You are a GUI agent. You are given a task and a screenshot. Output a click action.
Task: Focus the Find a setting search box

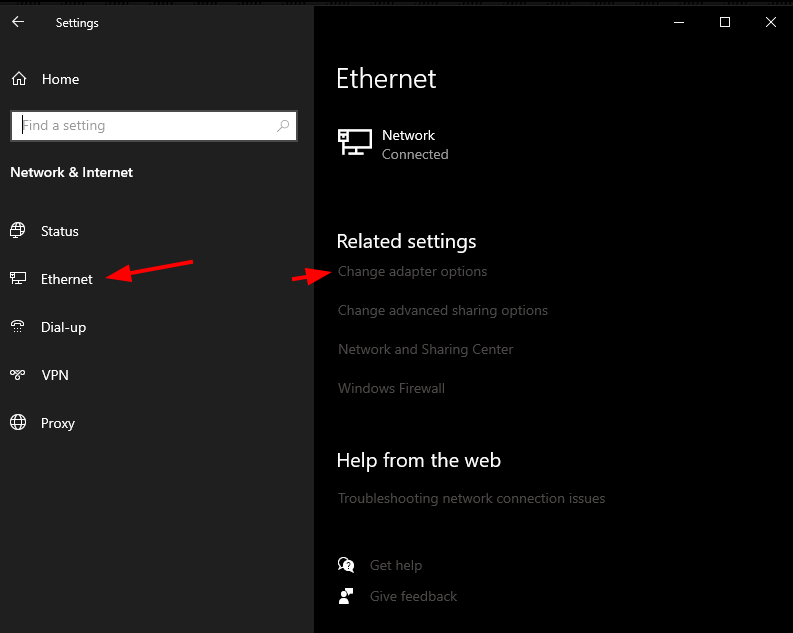point(154,126)
